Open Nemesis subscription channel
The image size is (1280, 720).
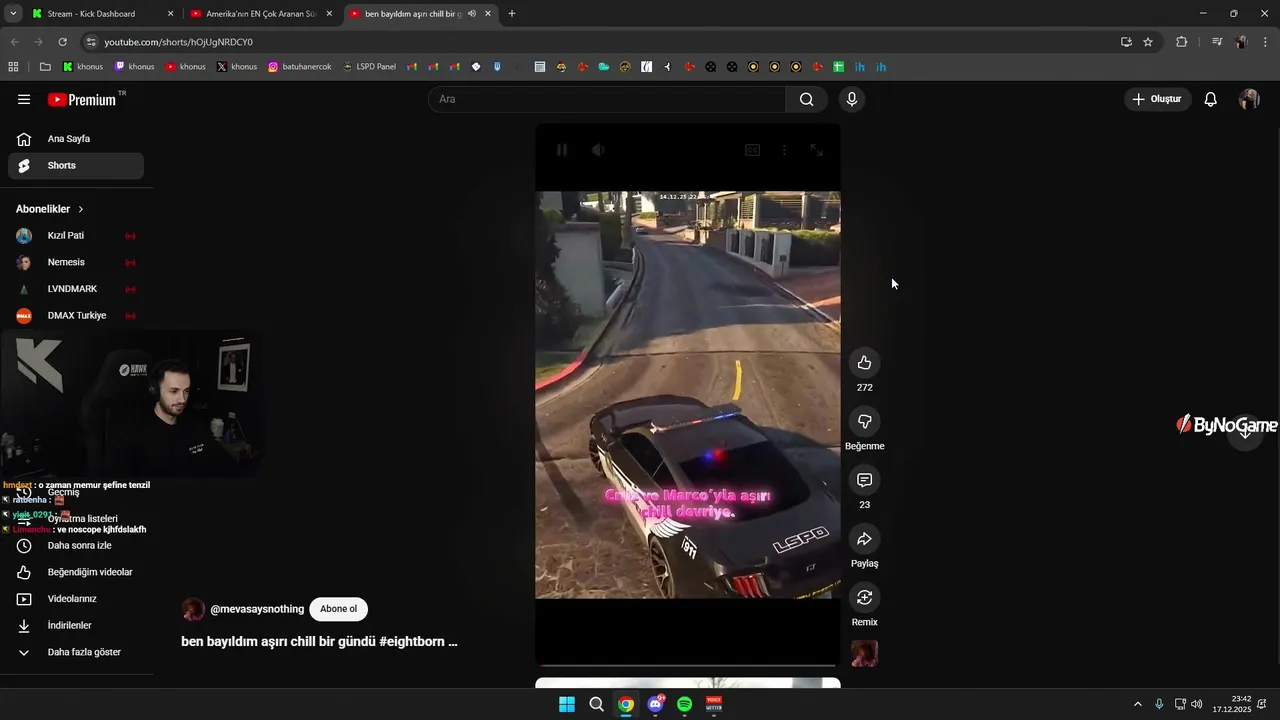[x=76, y=262]
